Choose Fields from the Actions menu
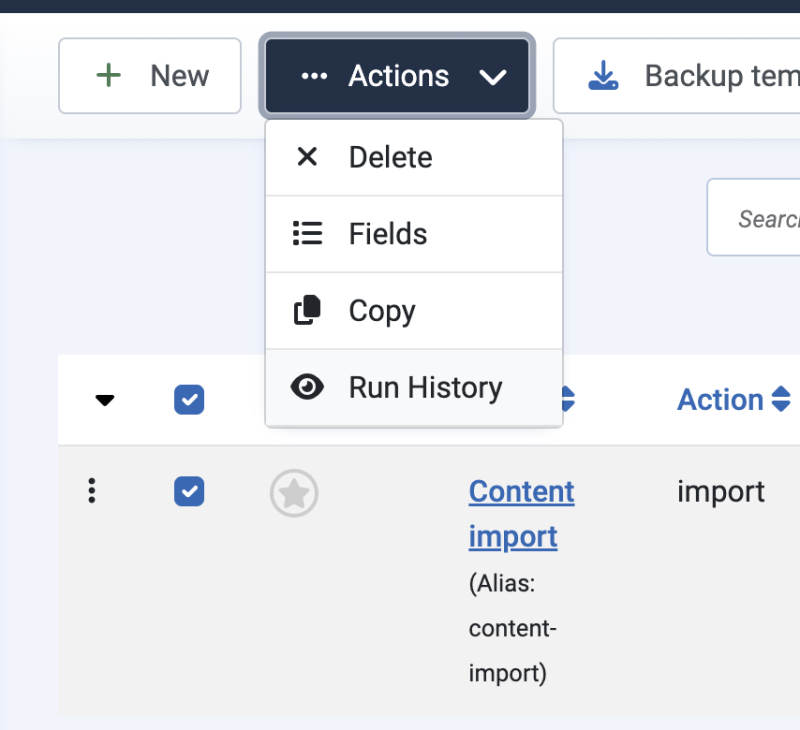The width and height of the screenshot is (800, 730). [x=414, y=234]
